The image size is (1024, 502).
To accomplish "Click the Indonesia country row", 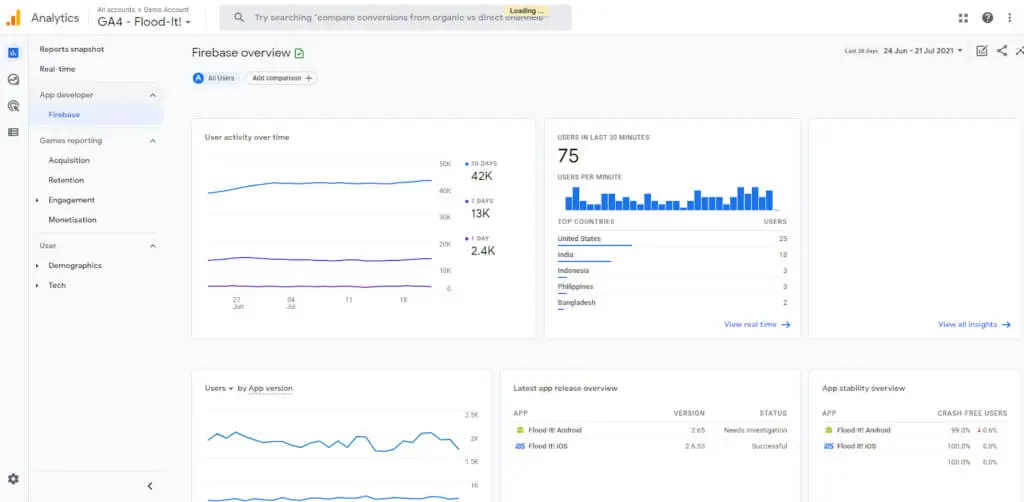I will pyautogui.click(x=672, y=271).
